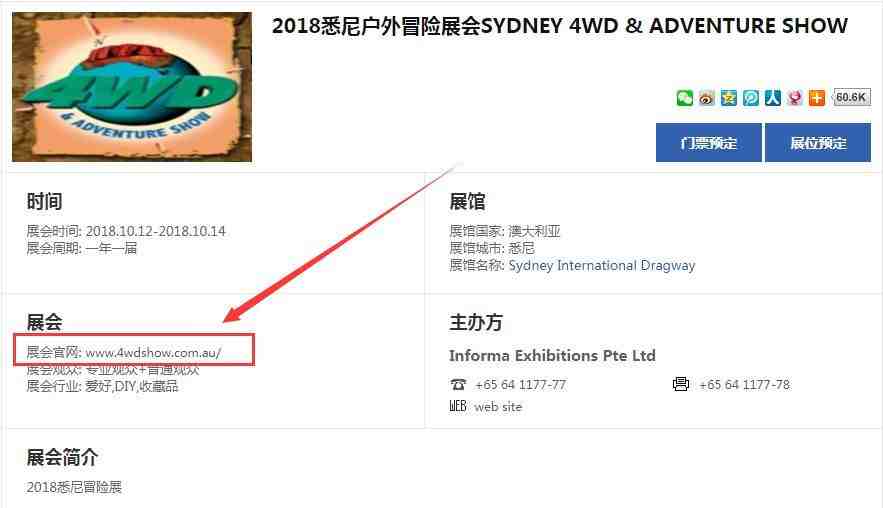883x508 pixels.
Task: Share to Renren icon
Action: click(773, 98)
